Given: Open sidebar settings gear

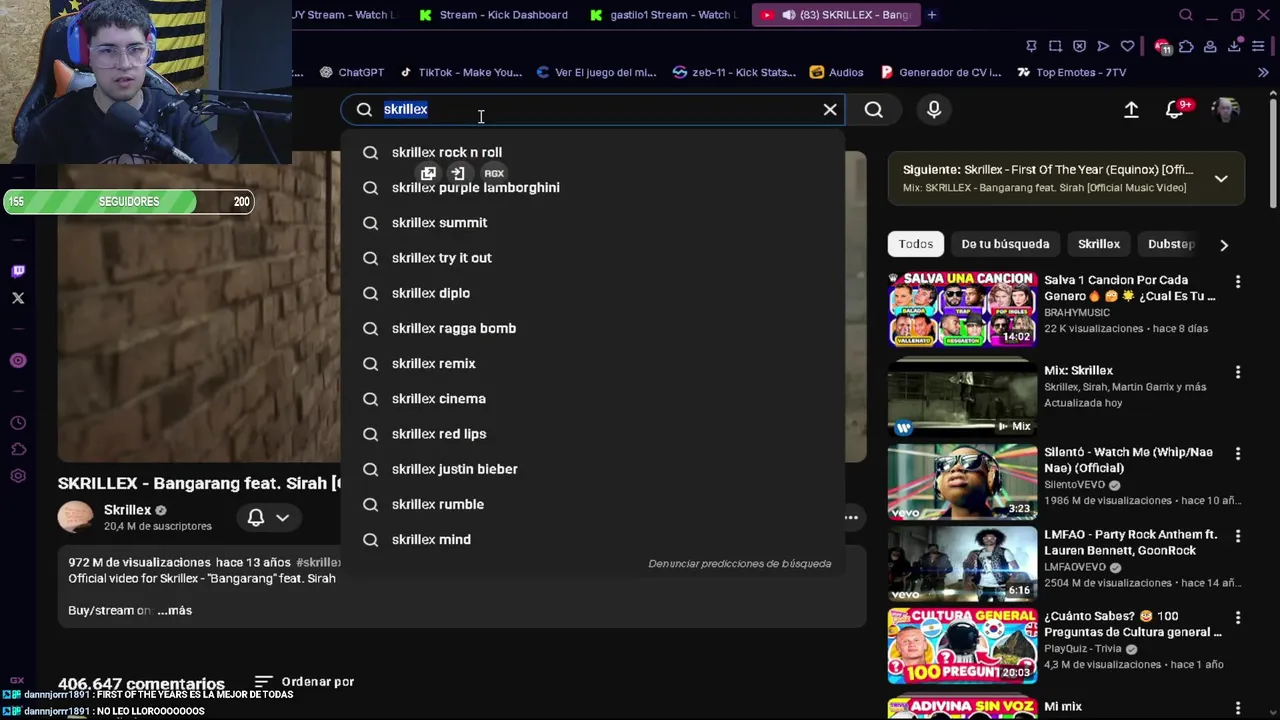Looking at the screenshot, I should [x=18, y=476].
